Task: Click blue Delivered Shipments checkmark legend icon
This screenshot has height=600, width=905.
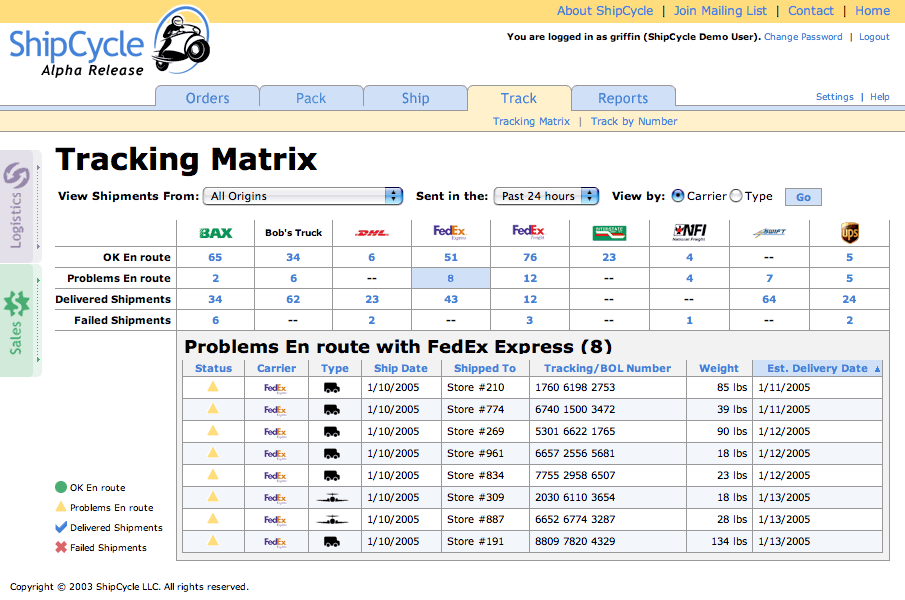Action: coord(61,527)
